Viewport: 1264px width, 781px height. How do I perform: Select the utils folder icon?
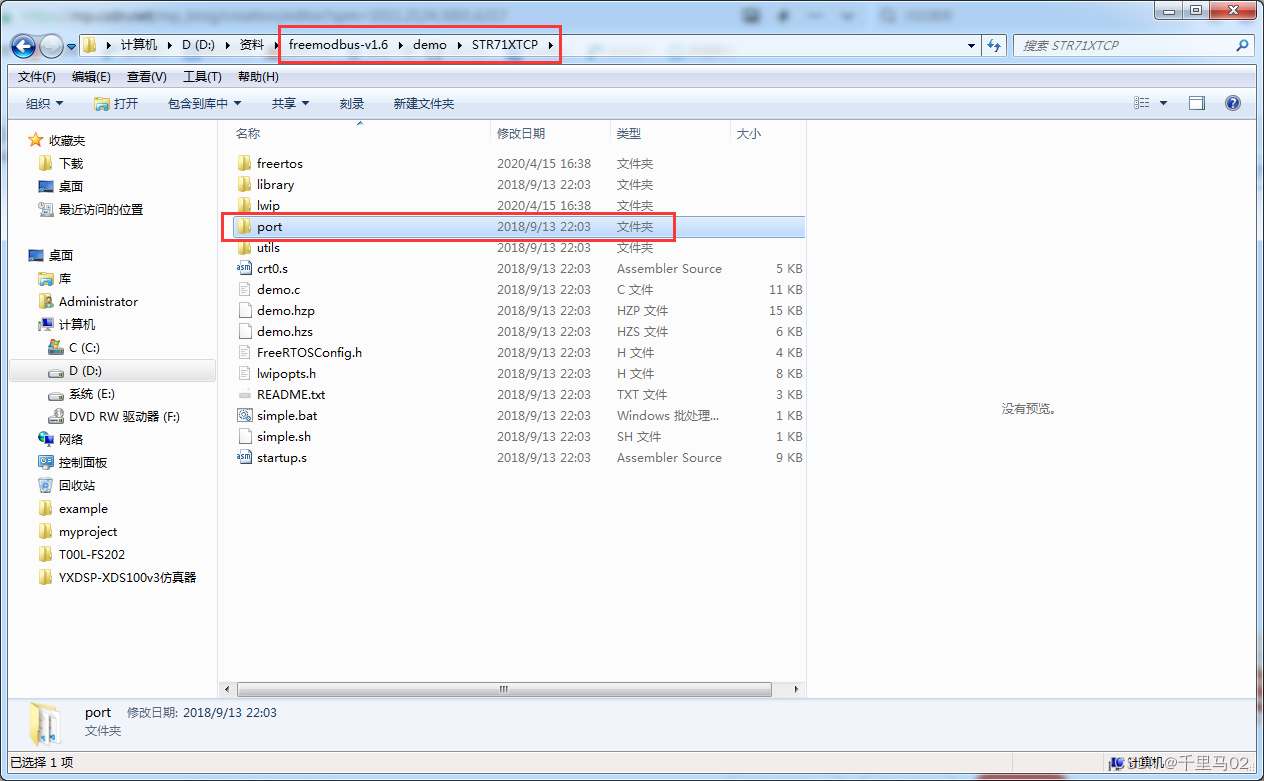[x=244, y=247]
